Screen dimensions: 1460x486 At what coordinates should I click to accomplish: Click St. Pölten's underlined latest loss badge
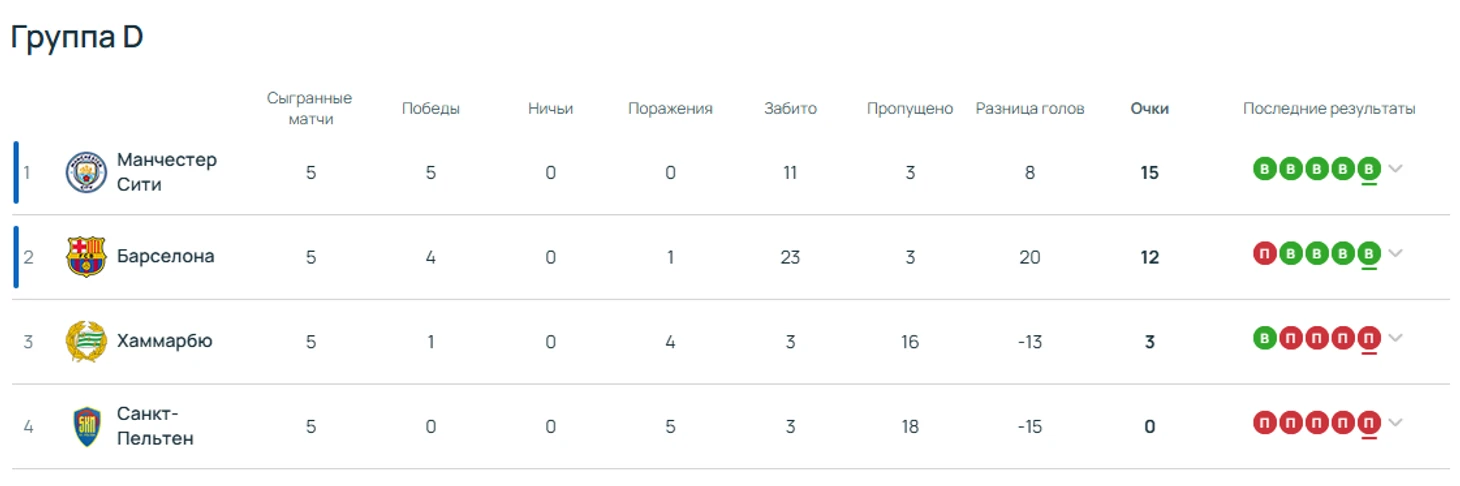(x=1369, y=423)
